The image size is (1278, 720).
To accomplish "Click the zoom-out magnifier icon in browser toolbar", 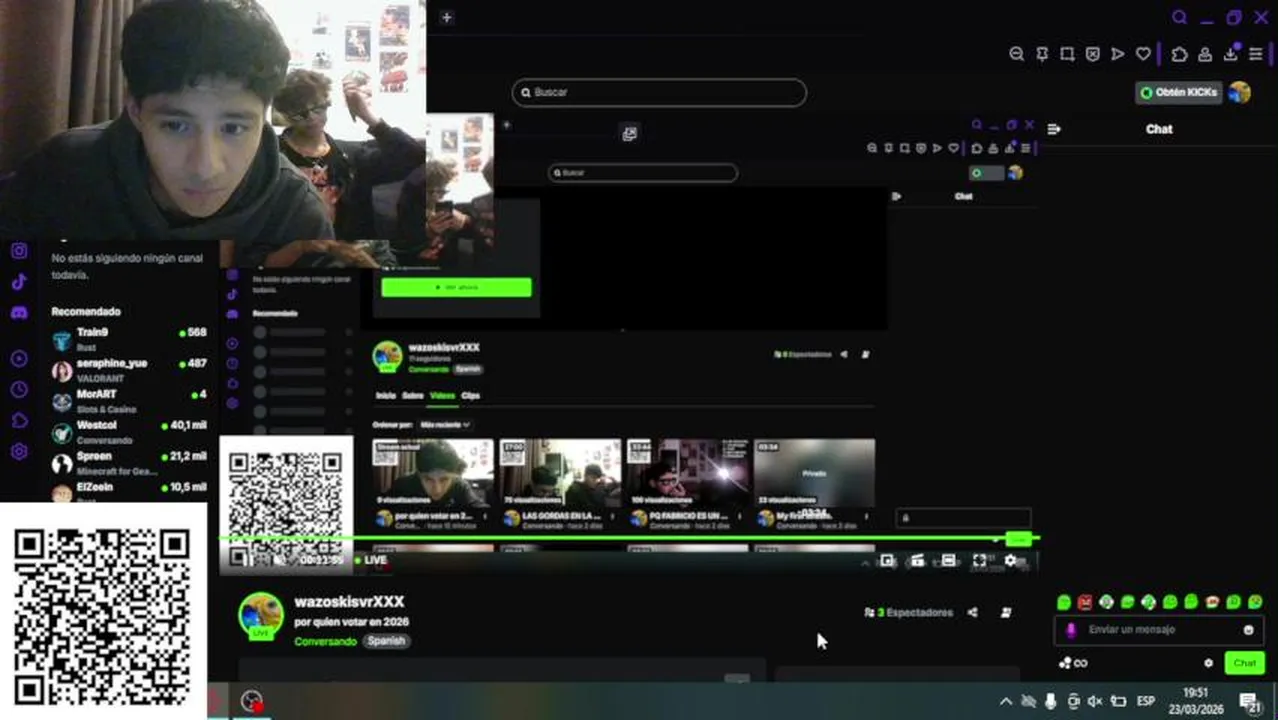I will tap(1017, 54).
